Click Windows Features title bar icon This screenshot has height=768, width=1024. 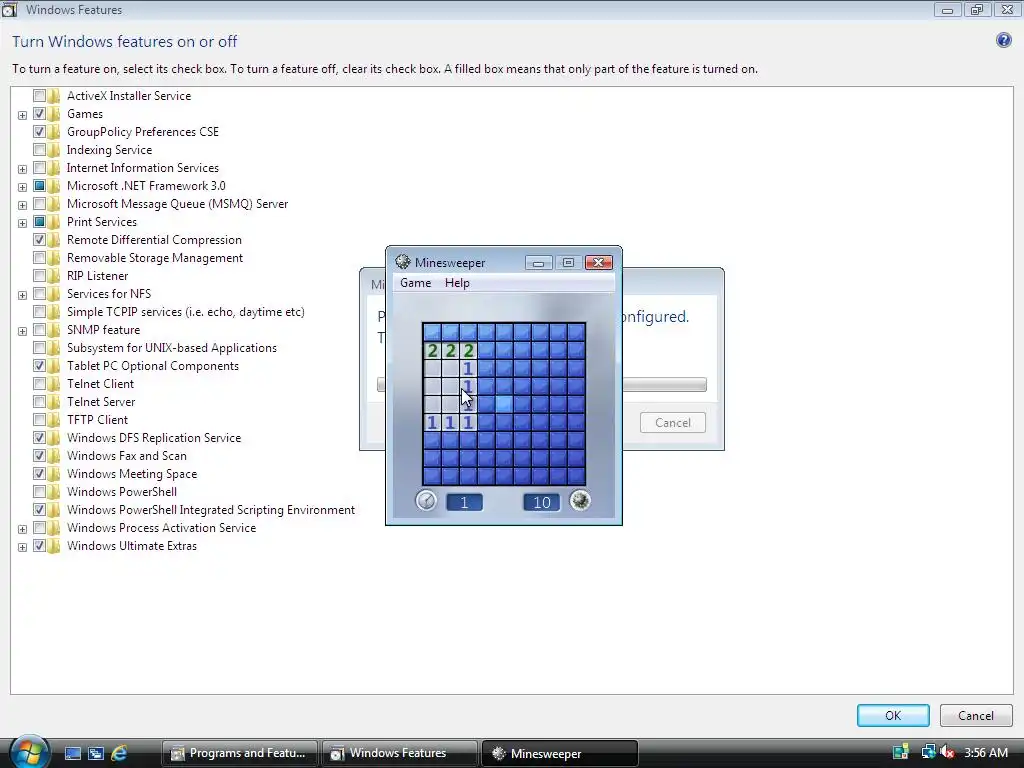(x=9, y=10)
